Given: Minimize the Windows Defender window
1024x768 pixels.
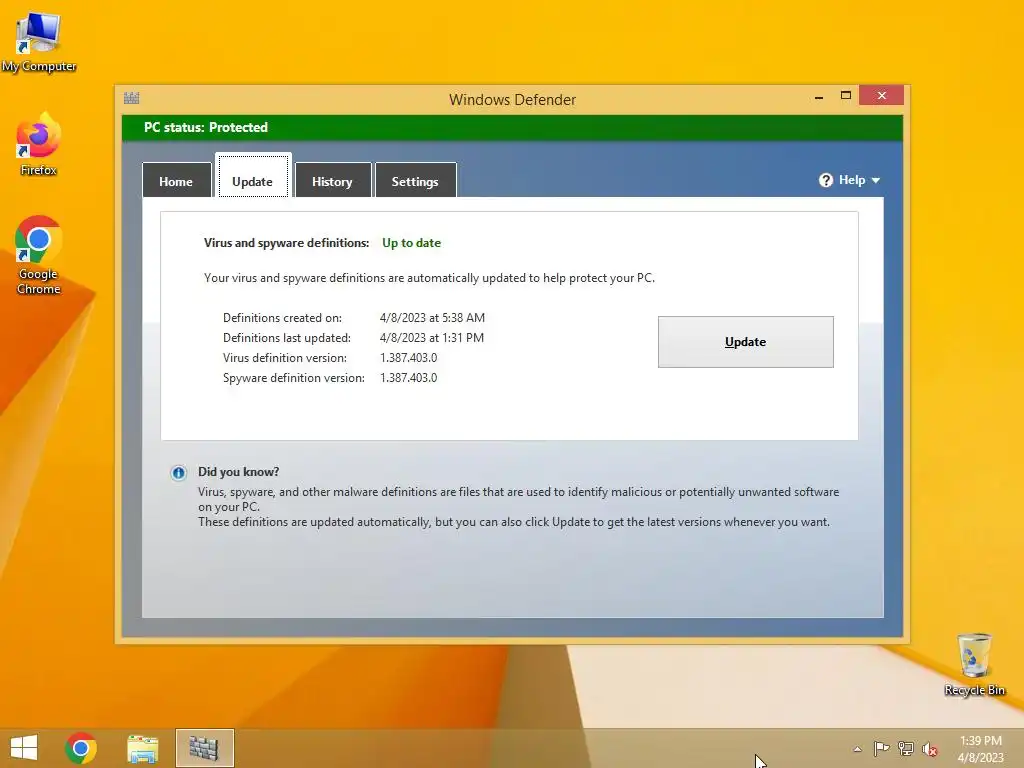Looking at the screenshot, I should click(x=819, y=96).
